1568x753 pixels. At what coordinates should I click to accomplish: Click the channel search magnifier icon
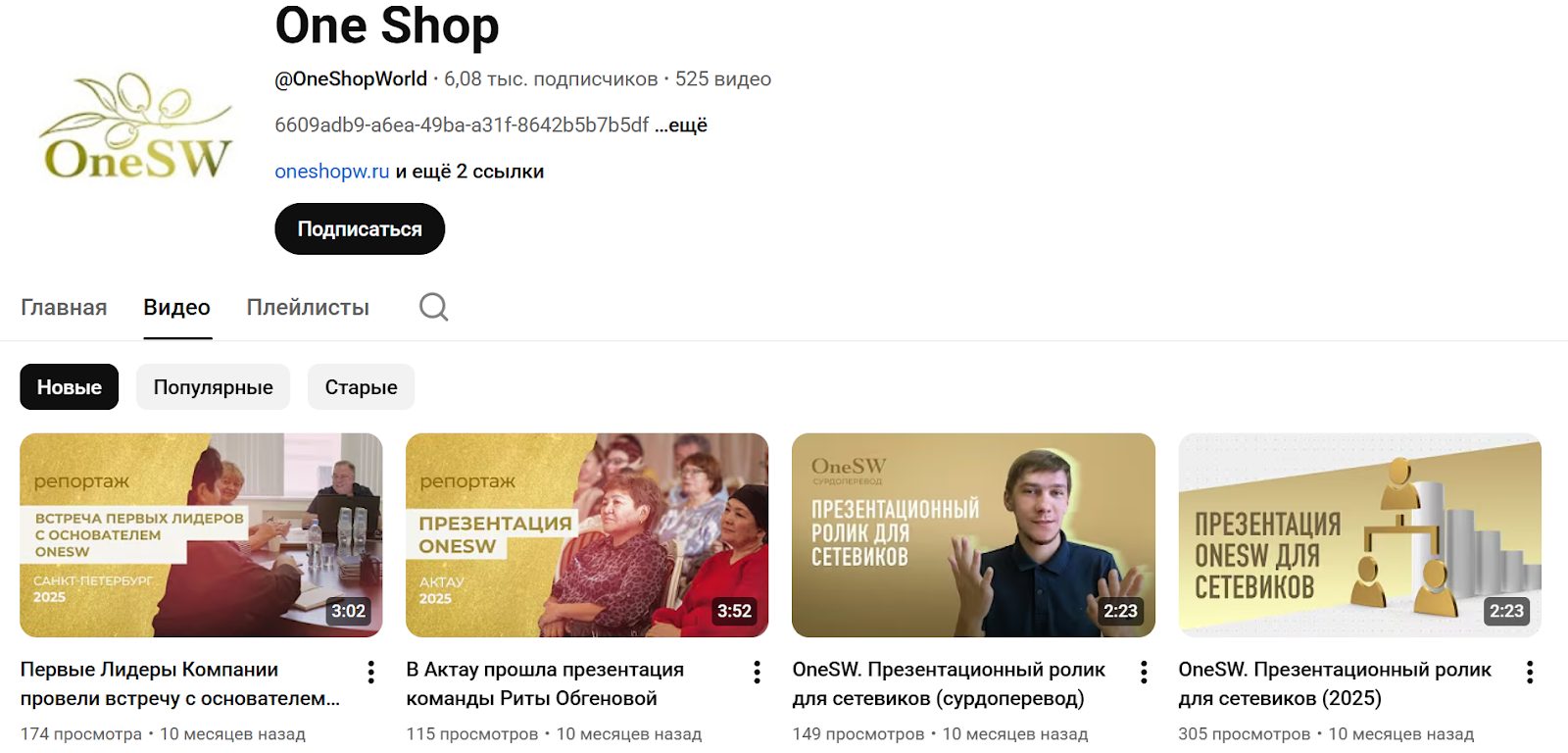433,307
